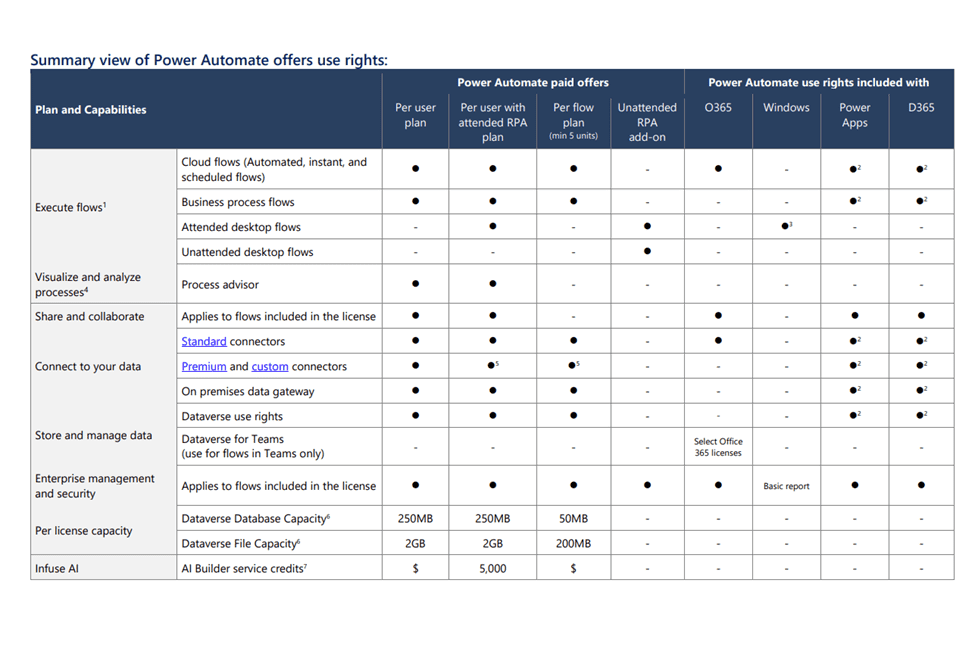Click the 200MB file capacity cell
Viewport: 975px width, 664px height.
pyautogui.click(x=573, y=543)
